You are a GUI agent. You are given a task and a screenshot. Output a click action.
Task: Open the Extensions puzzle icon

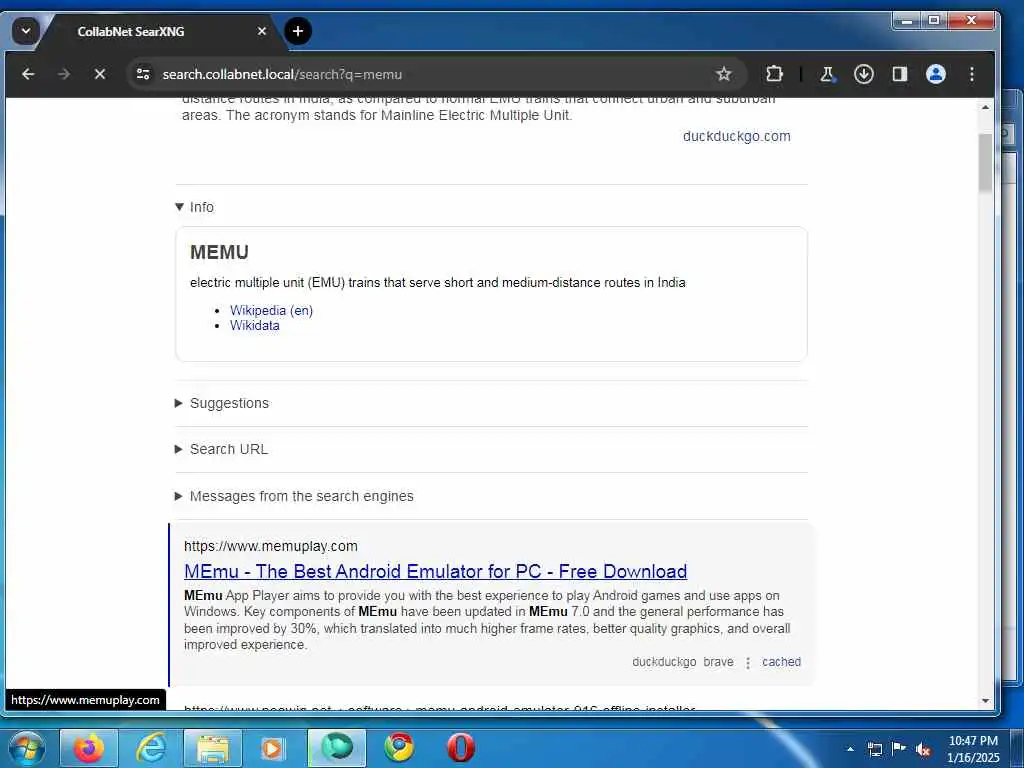point(775,74)
